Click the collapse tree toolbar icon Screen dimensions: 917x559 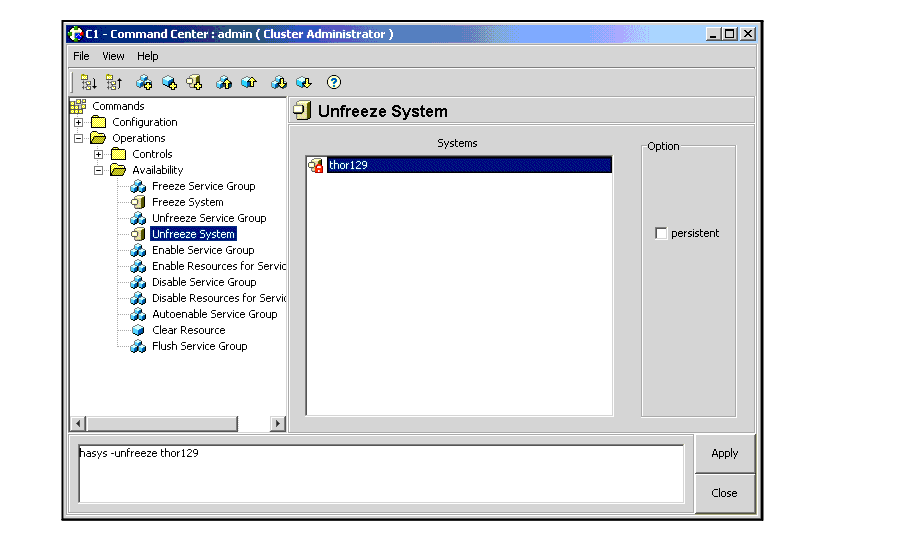coord(113,83)
